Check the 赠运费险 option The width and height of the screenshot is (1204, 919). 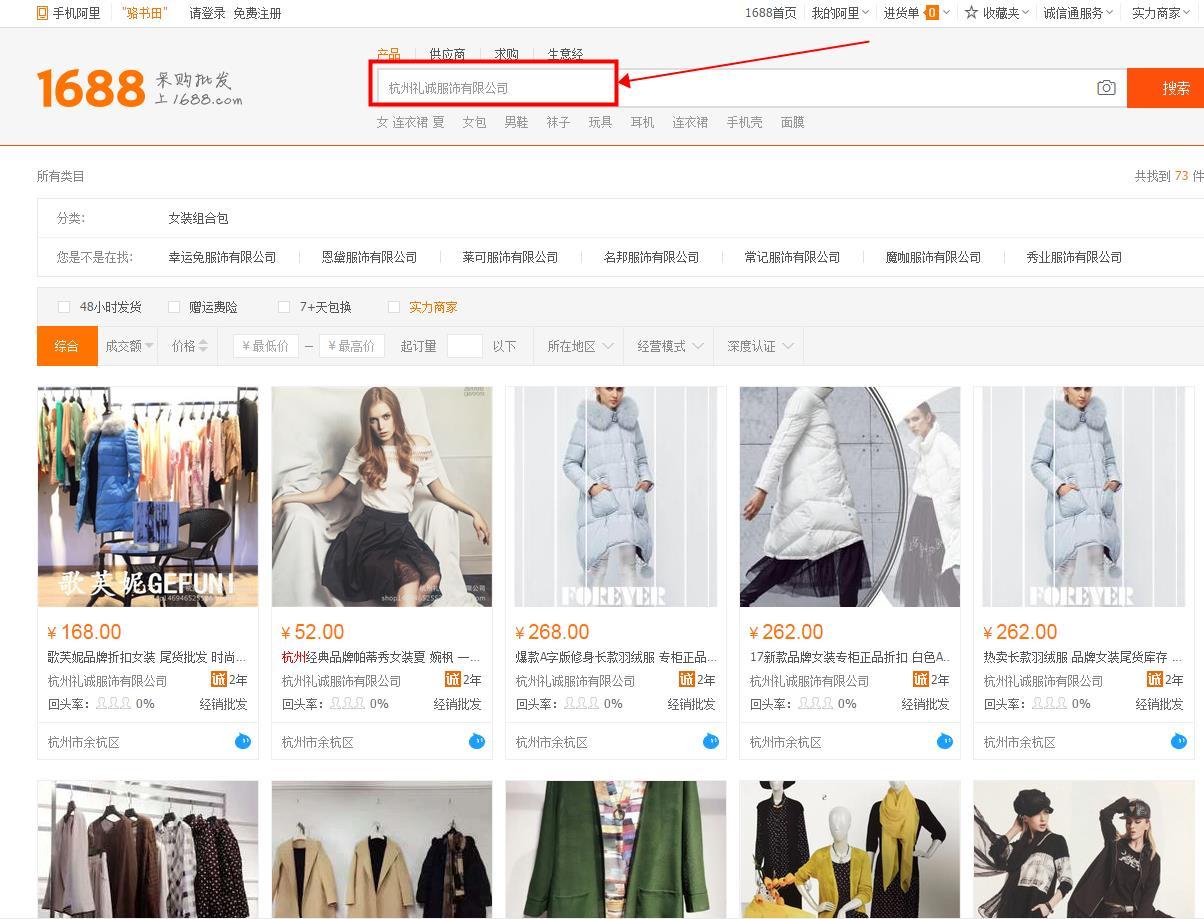[174, 307]
